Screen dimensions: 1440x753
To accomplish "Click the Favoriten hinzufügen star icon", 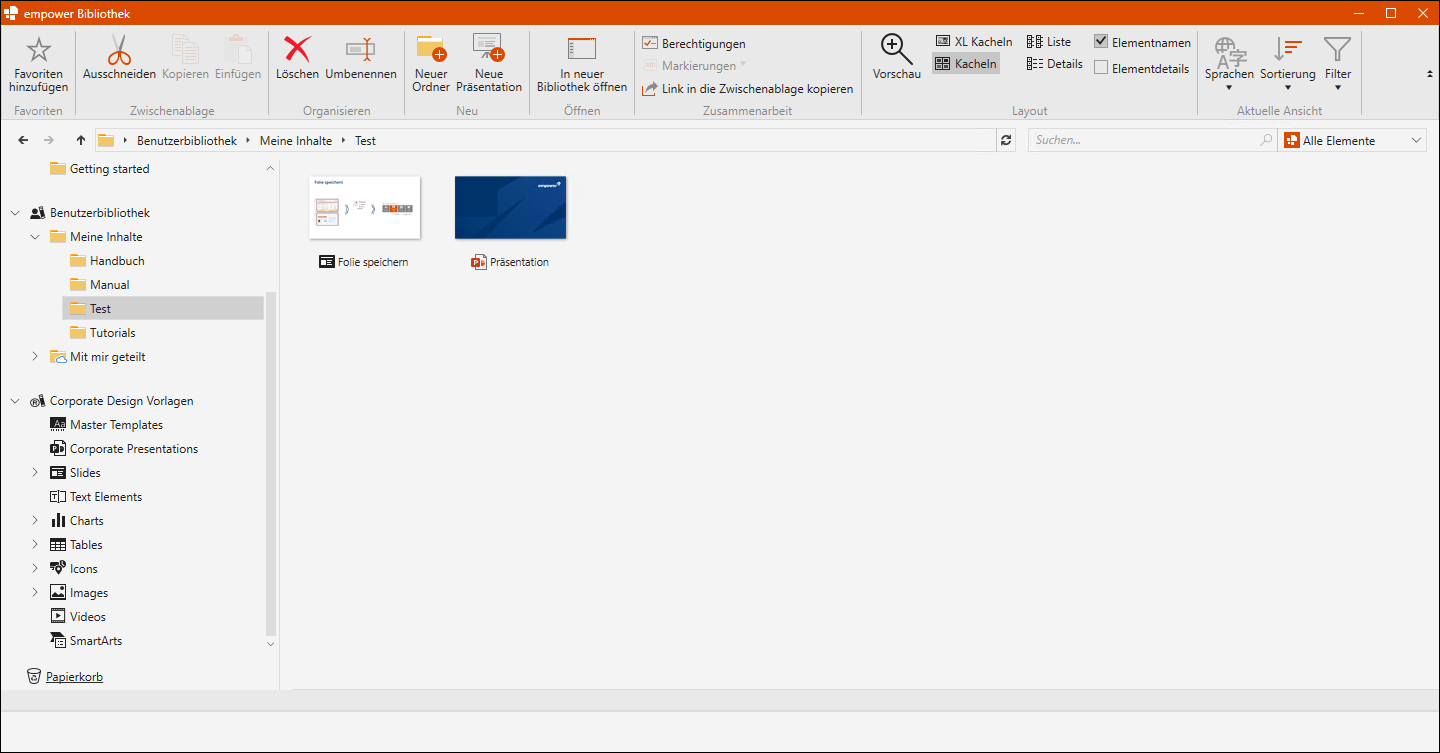I will [38, 49].
